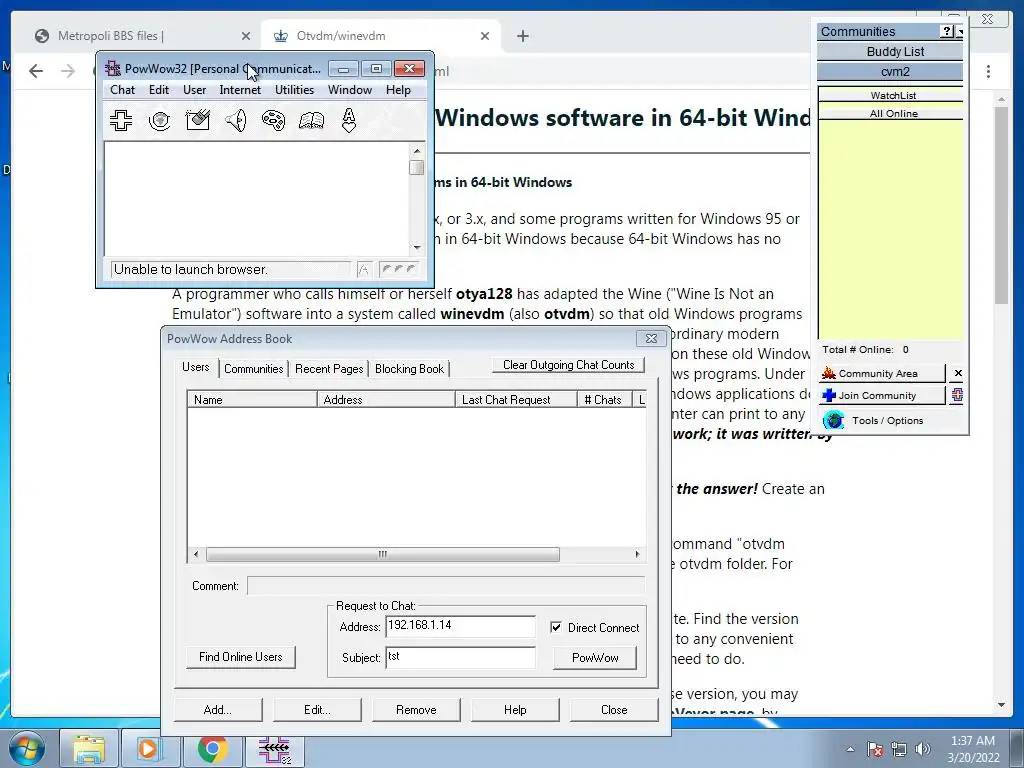The width and height of the screenshot is (1024, 768).
Task: Click the globe icon next to Tools / Options
Action: (x=833, y=420)
